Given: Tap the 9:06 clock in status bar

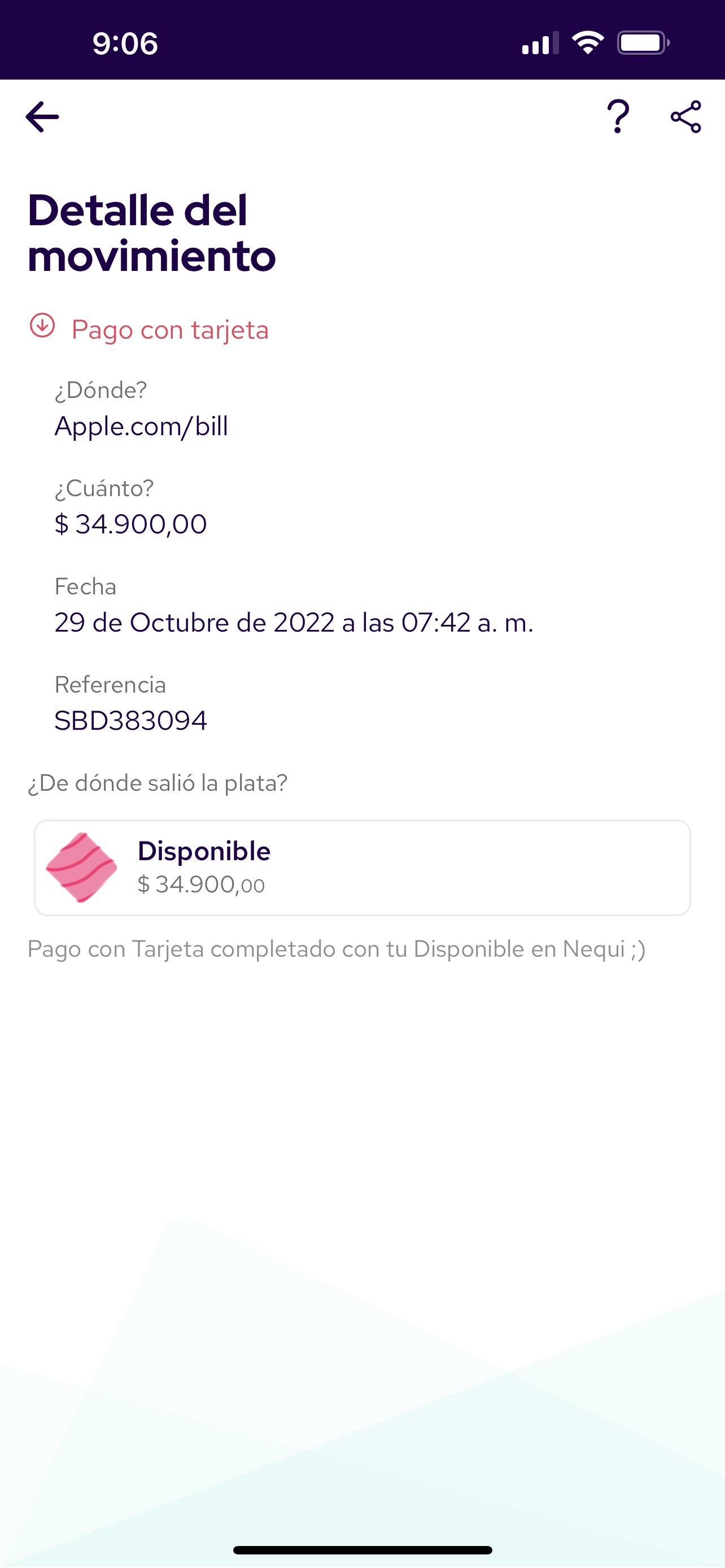Looking at the screenshot, I should (x=125, y=43).
